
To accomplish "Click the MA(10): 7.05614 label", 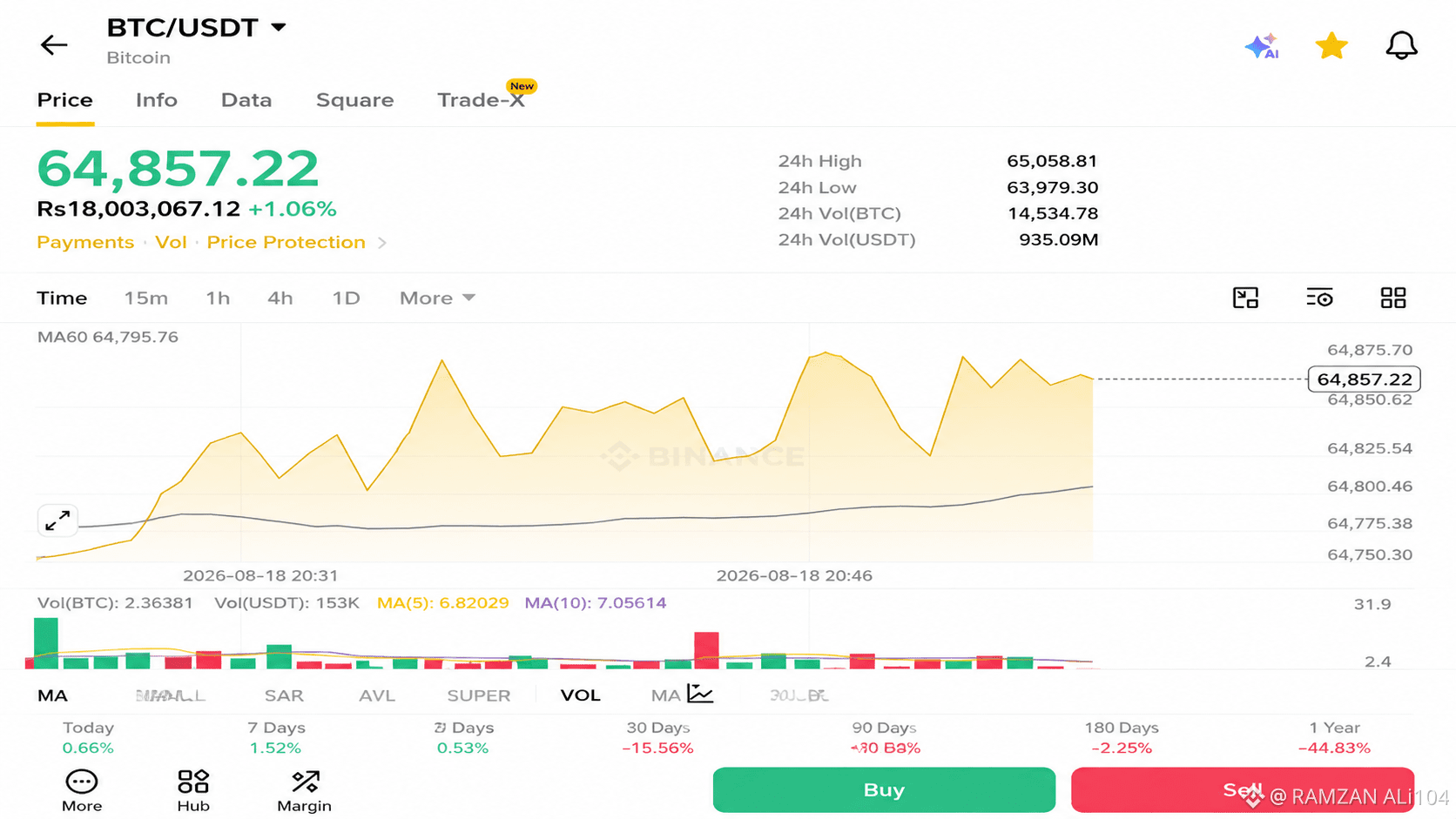I will [596, 602].
